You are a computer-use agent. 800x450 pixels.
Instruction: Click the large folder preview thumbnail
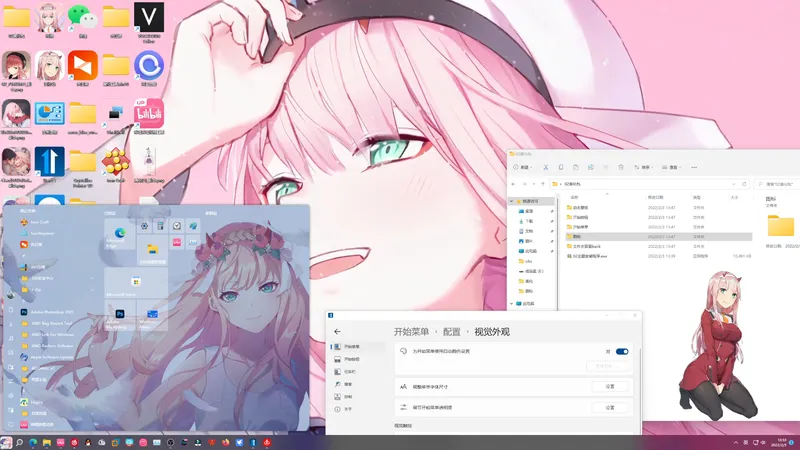tap(781, 225)
